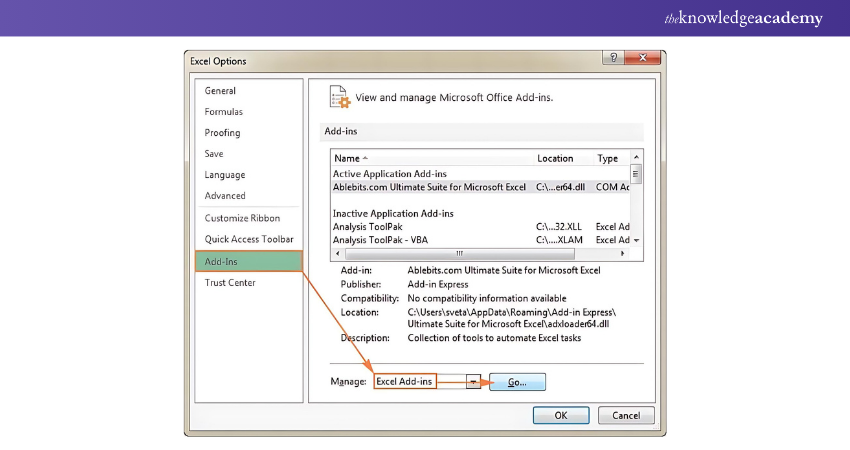This screenshot has width=850, height=450.
Task: Click the Active Application Add-ins group heading
Action: [x=390, y=173]
